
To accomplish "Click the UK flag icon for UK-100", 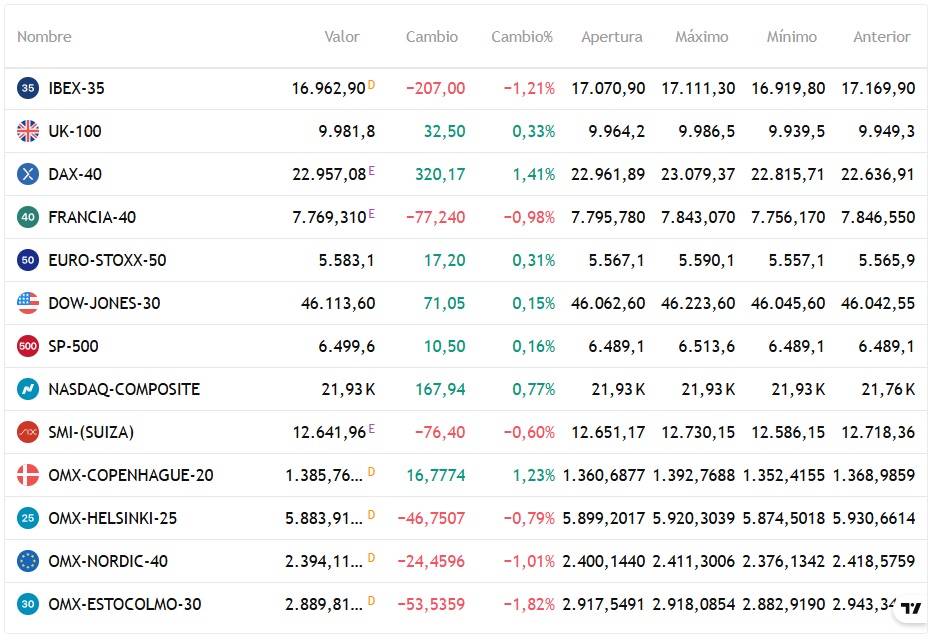I will (x=28, y=131).
